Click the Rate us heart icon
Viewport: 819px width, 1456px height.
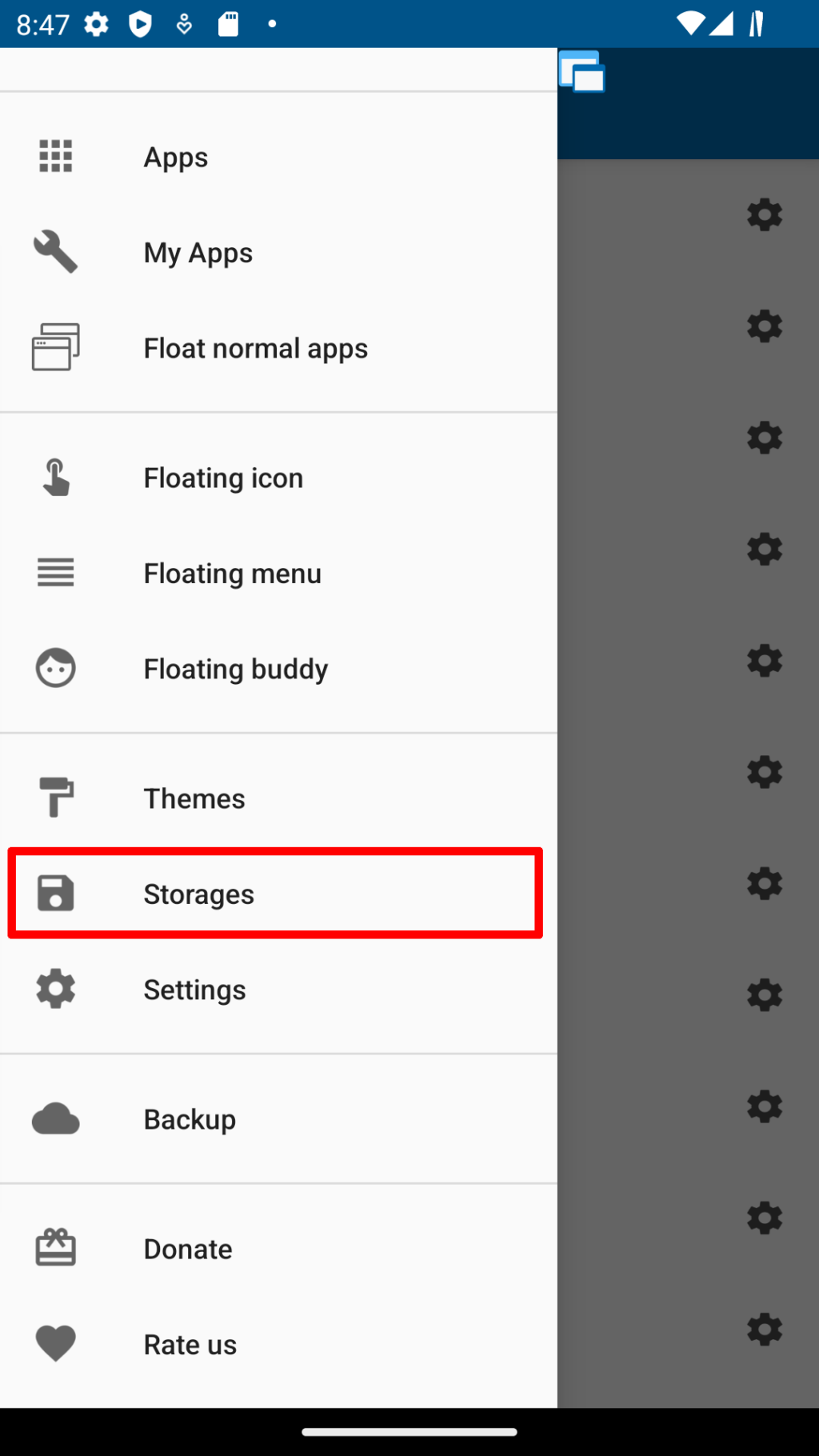(x=54, y=1344)
